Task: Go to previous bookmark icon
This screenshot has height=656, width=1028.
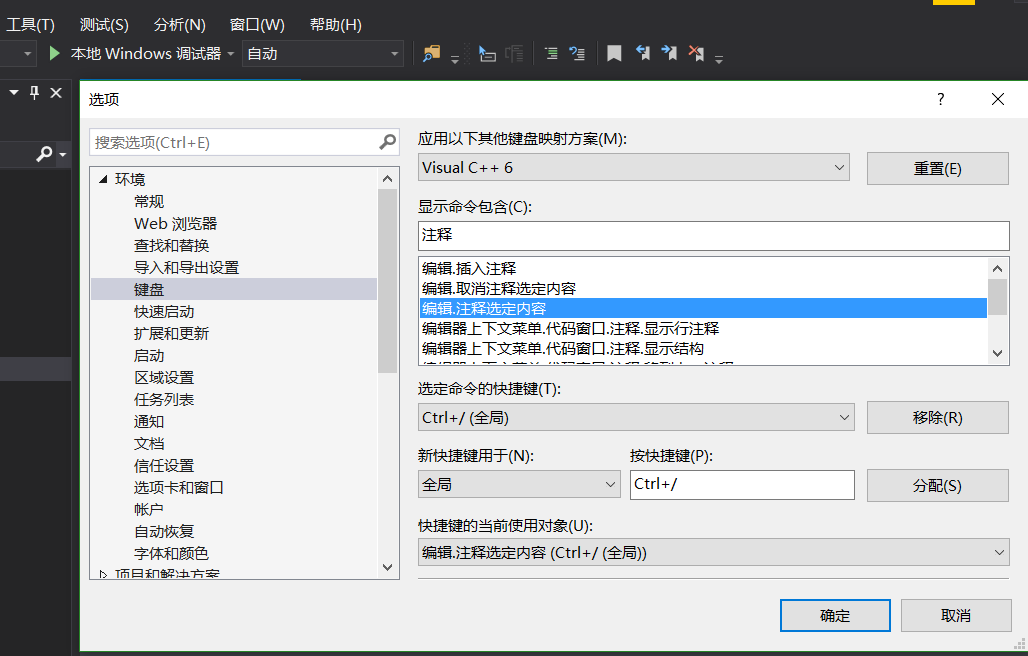Action: [642, 53]
